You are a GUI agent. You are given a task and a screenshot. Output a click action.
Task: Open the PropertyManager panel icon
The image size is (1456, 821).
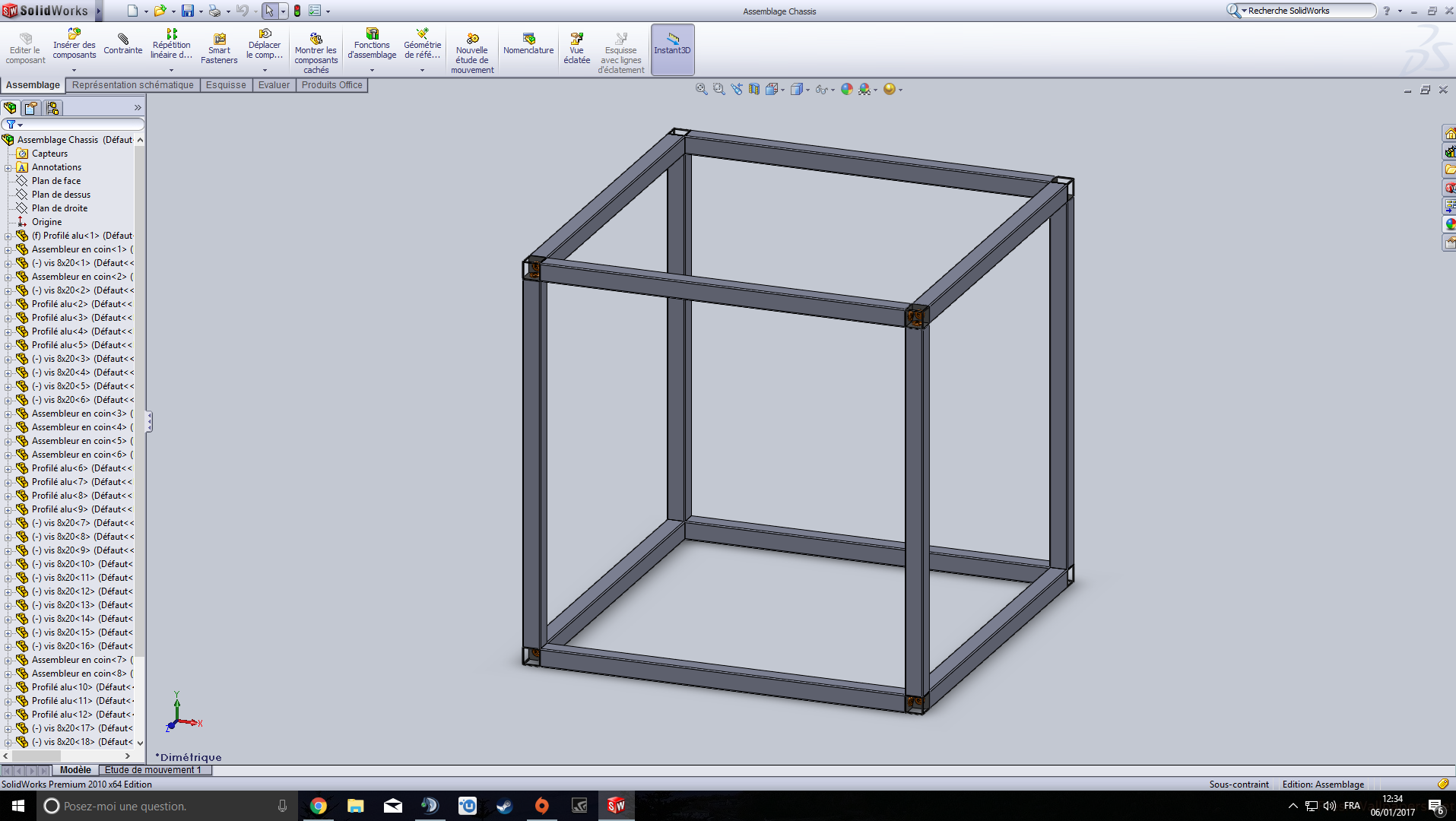tap(30, 107)
